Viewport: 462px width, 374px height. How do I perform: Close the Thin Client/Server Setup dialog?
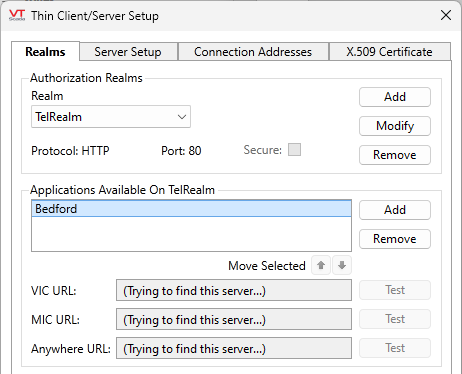point(446,15)
